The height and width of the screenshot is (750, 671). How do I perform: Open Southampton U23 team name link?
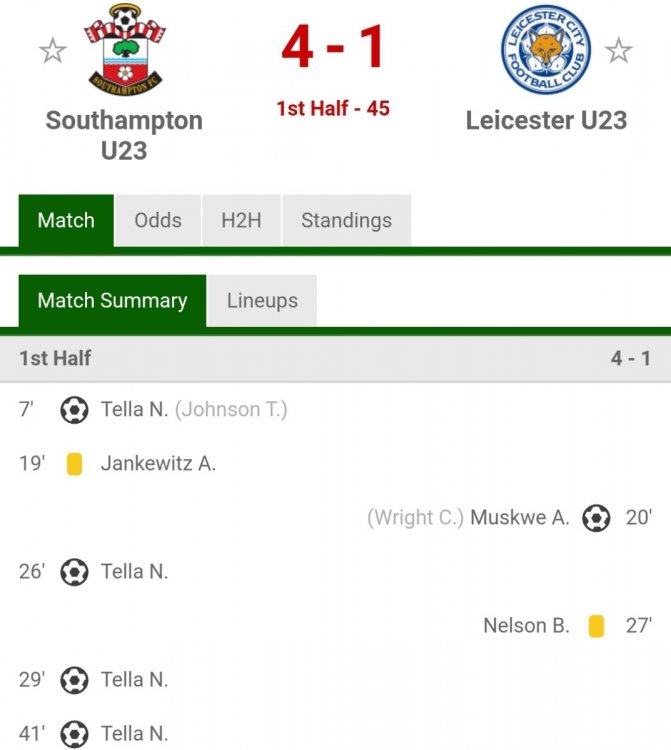pyautogui.click(x=124, y=135)
